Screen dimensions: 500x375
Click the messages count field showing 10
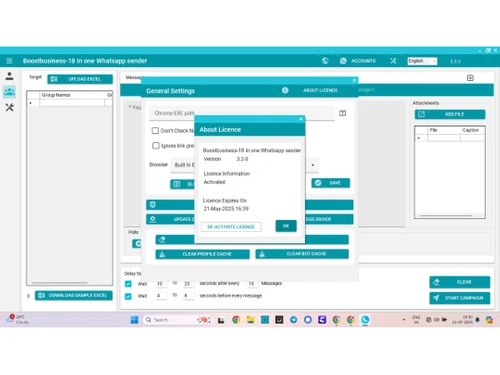pyautogui.click(x=252, y=283)
